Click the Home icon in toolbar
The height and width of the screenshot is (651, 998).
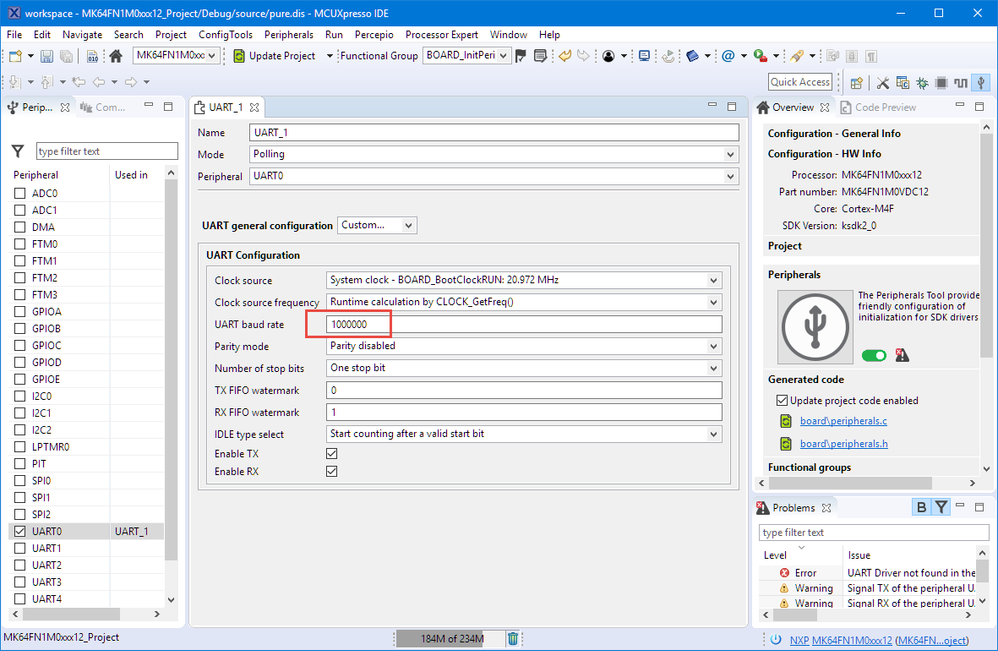click(116, 56)
